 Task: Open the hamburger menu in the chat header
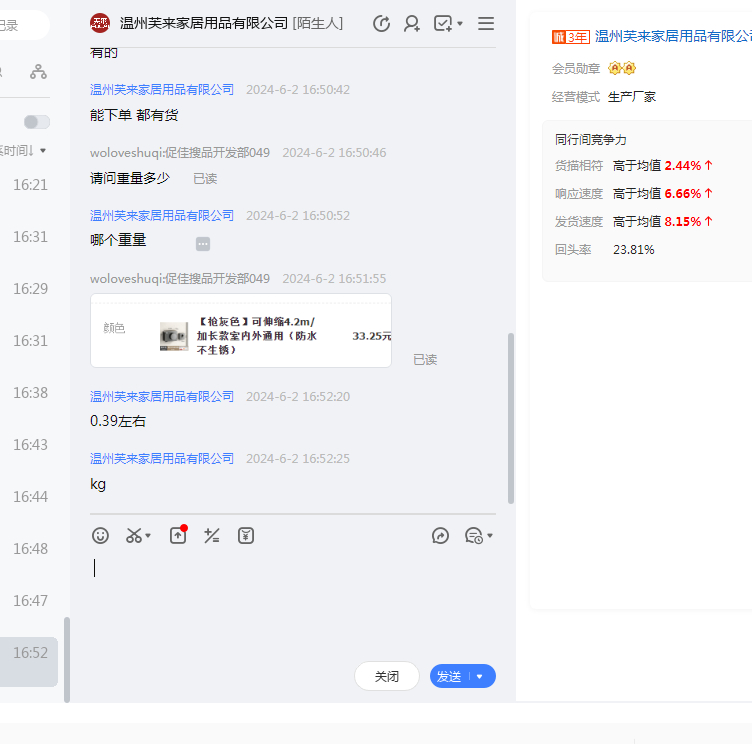(486, 23)
